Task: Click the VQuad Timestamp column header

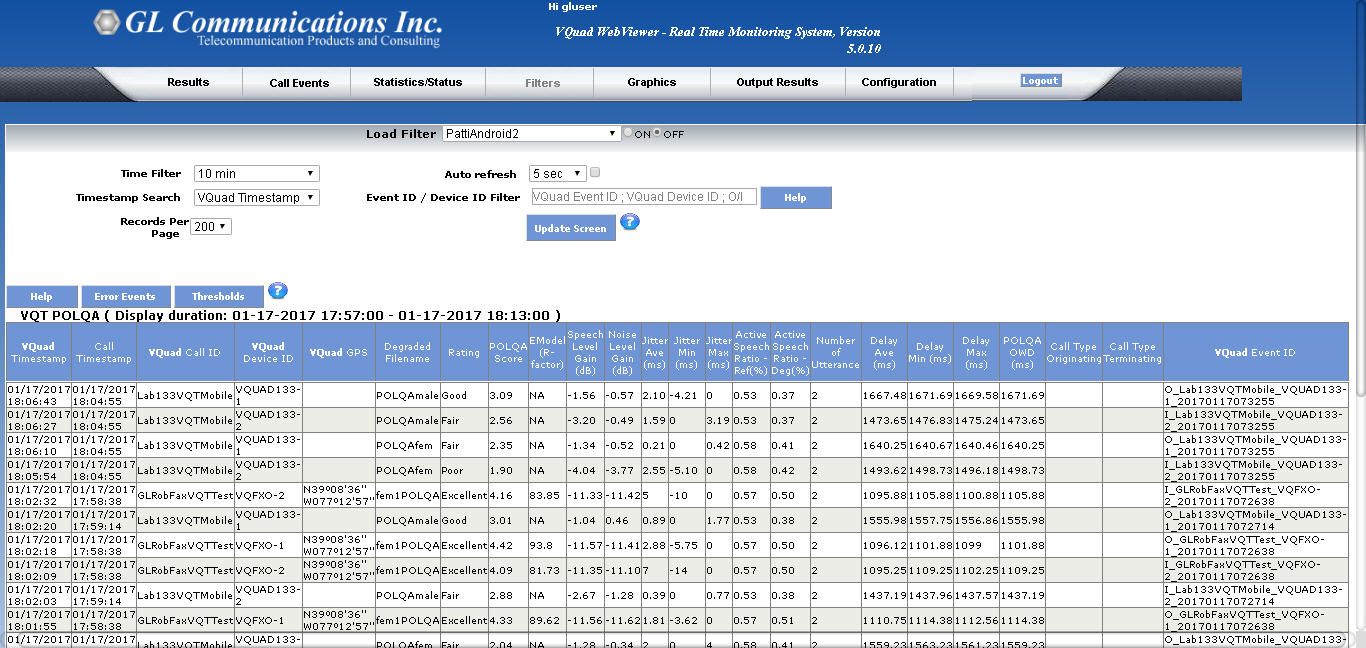Action: tap(38, 352)
